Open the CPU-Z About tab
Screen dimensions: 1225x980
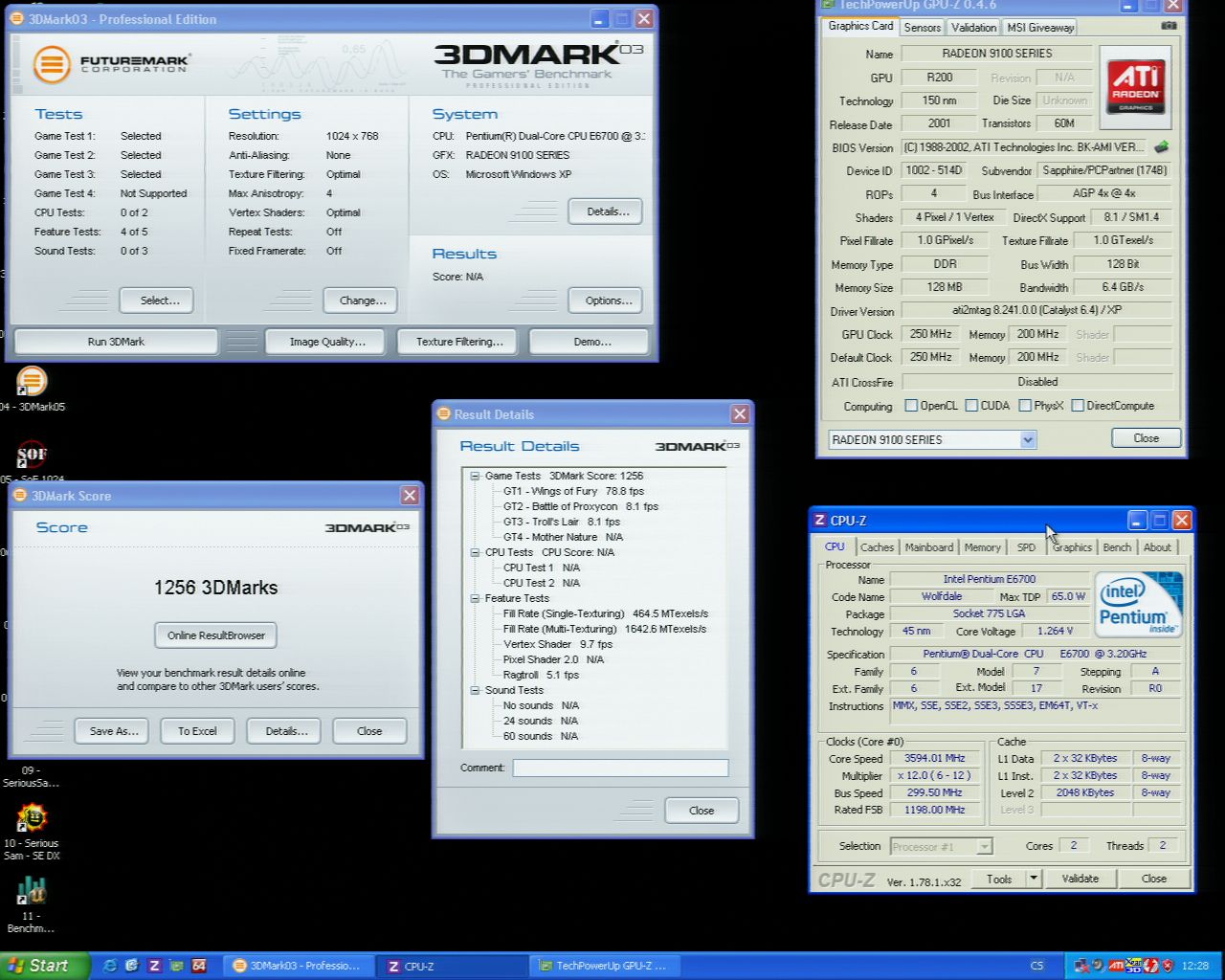(1157, 547)
